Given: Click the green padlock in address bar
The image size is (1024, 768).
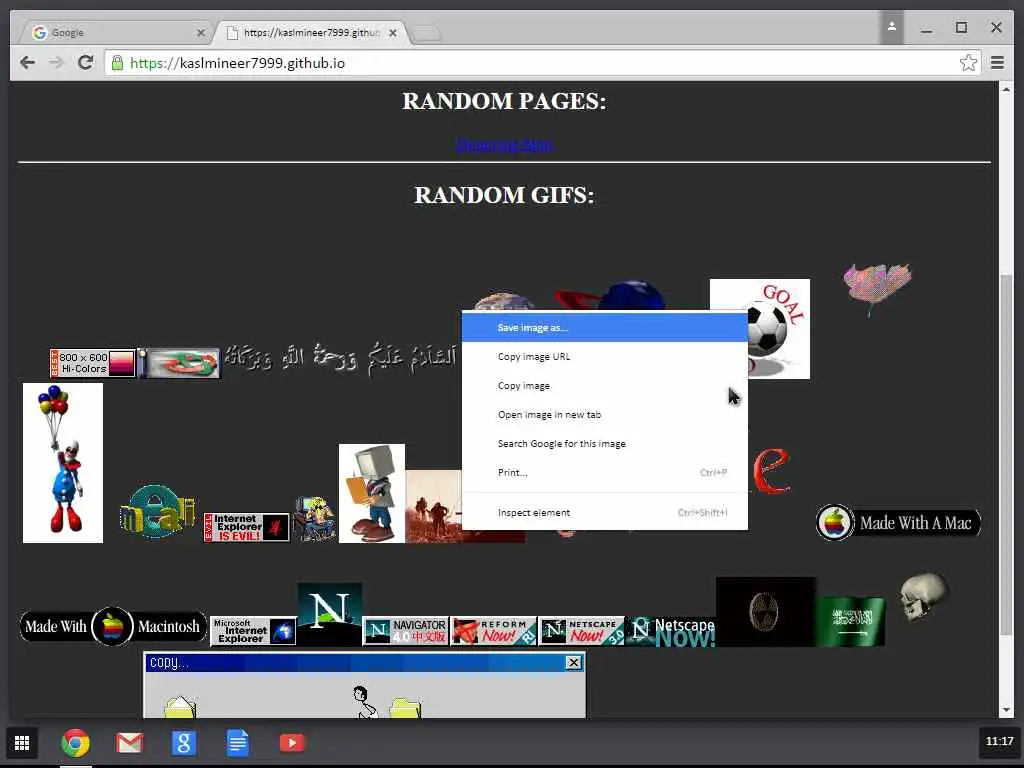Looking at the screenshot, I should tap(117, 63).
